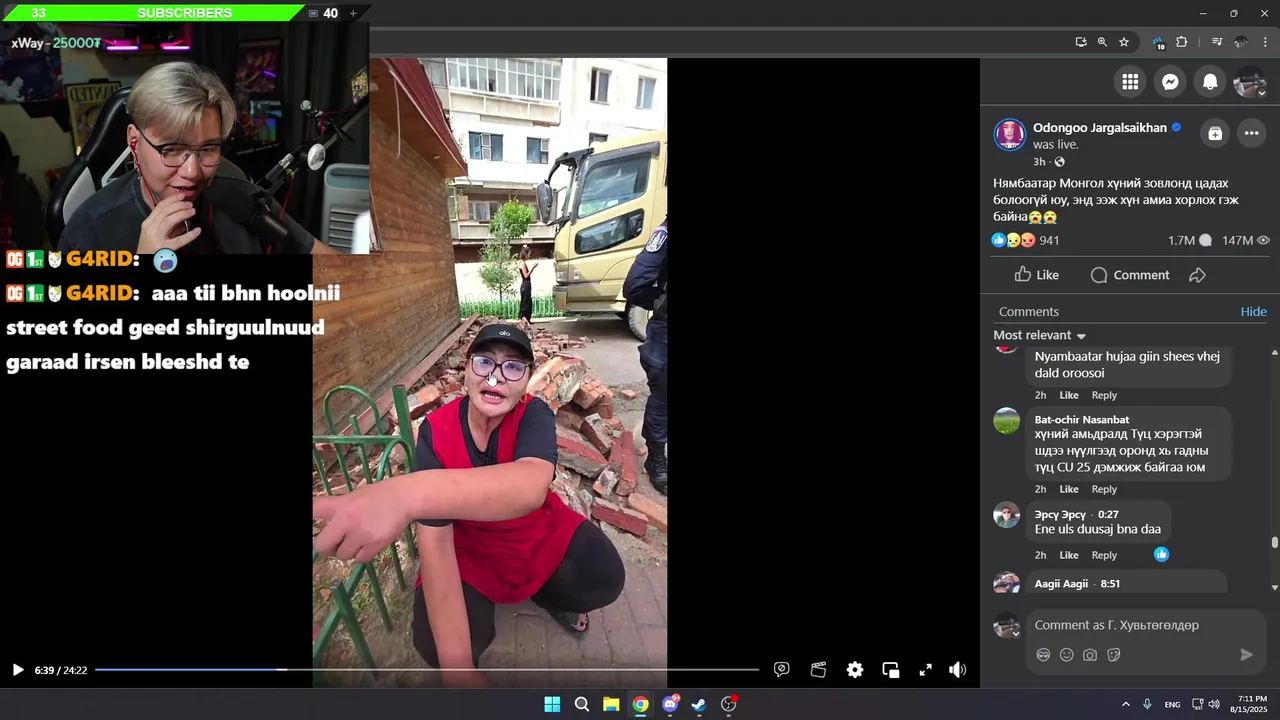Screen dimensions: 1280x720
Task: Click the comments scroll down arrow
Action: pos(1274,587)
